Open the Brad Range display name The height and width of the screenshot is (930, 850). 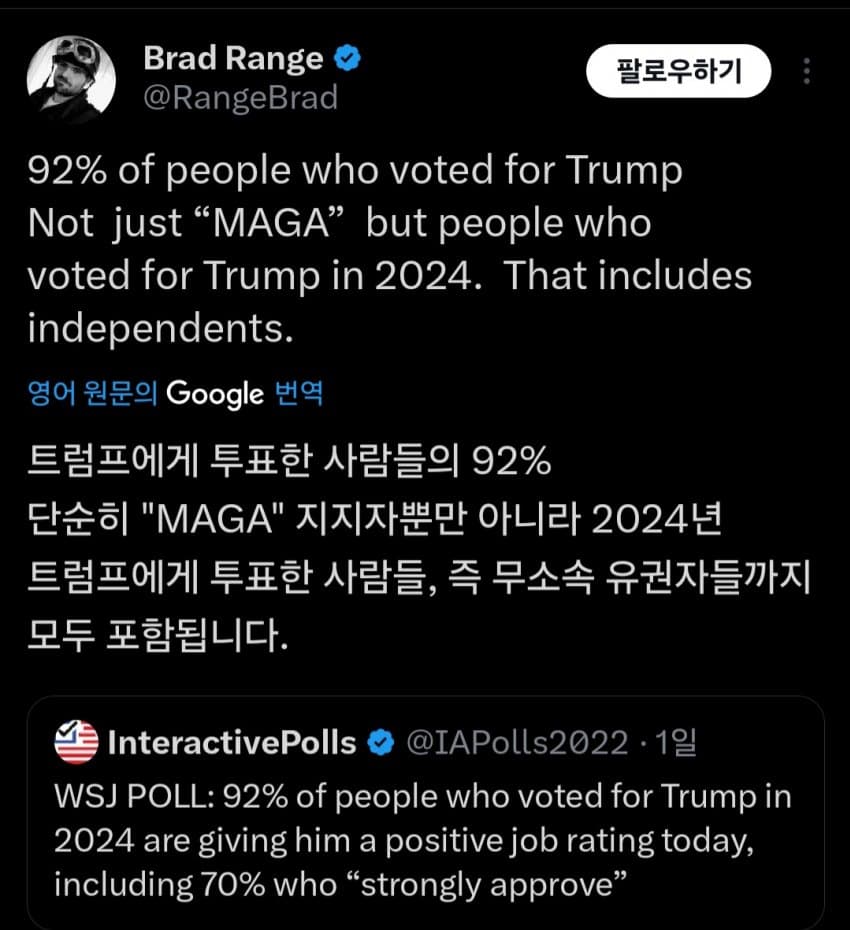(x=233, y=59)
